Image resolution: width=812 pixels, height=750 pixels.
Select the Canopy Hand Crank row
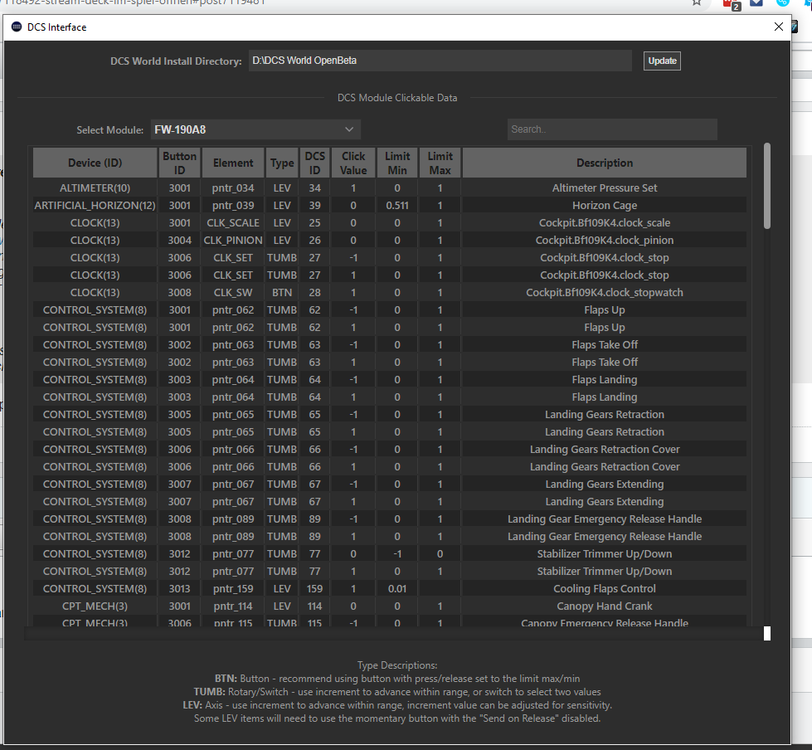click(400, 605)
